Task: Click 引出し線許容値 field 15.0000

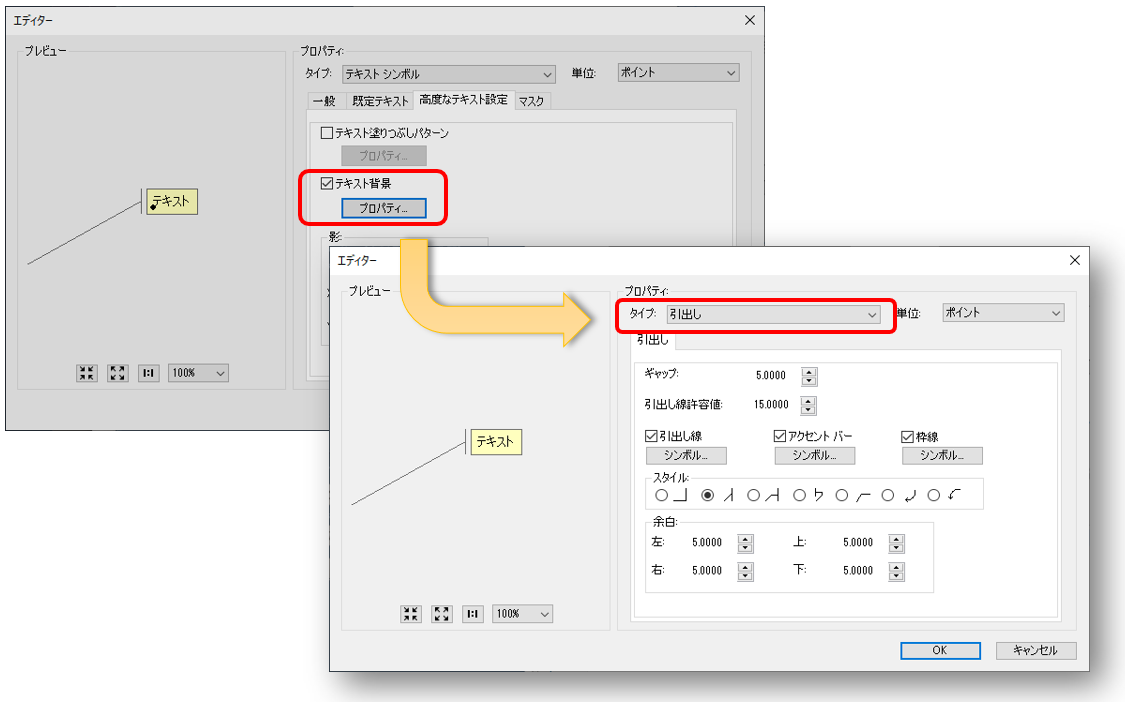Action: [x=771, y=405]
